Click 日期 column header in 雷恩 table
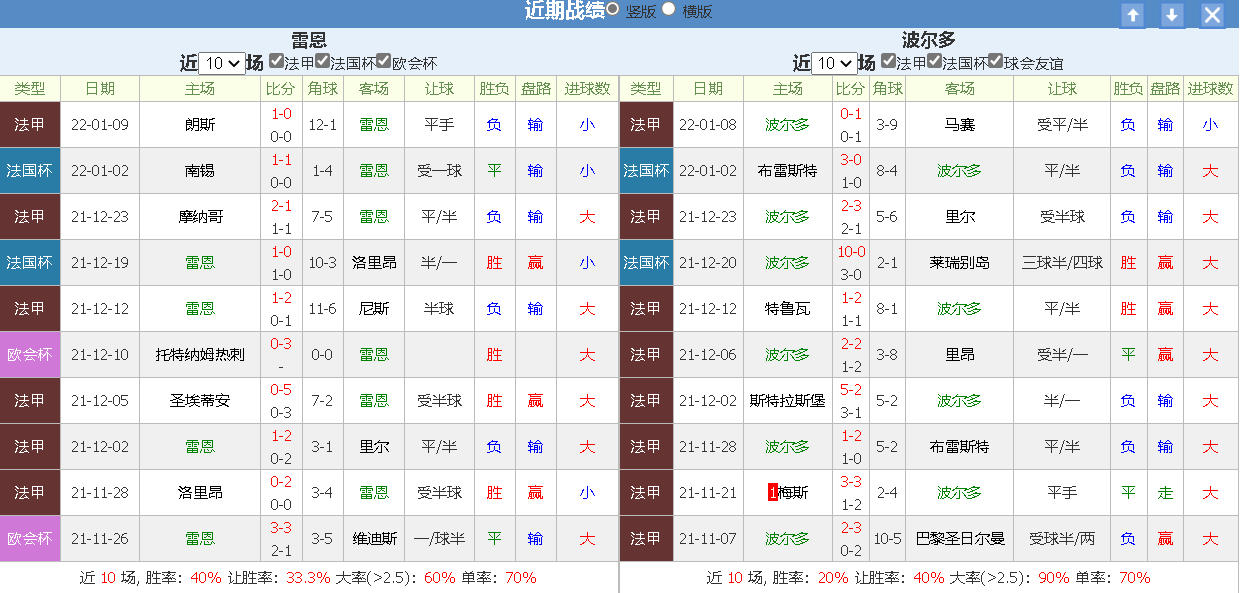 100,89
